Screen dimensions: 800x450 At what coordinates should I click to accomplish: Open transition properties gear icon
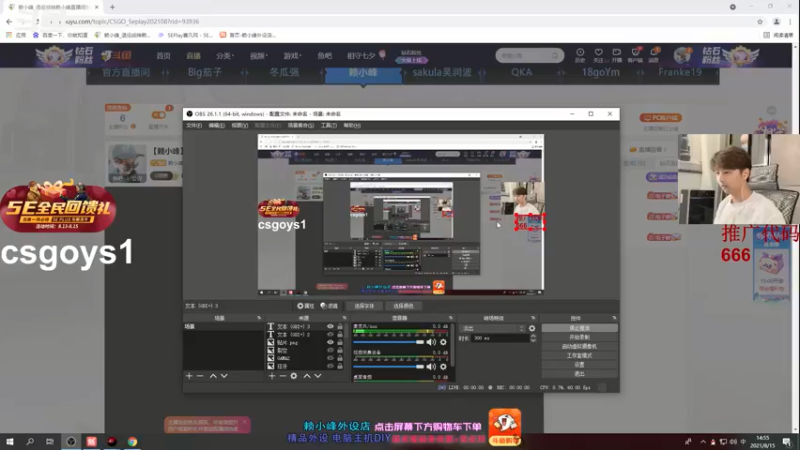tap(532, 329)
